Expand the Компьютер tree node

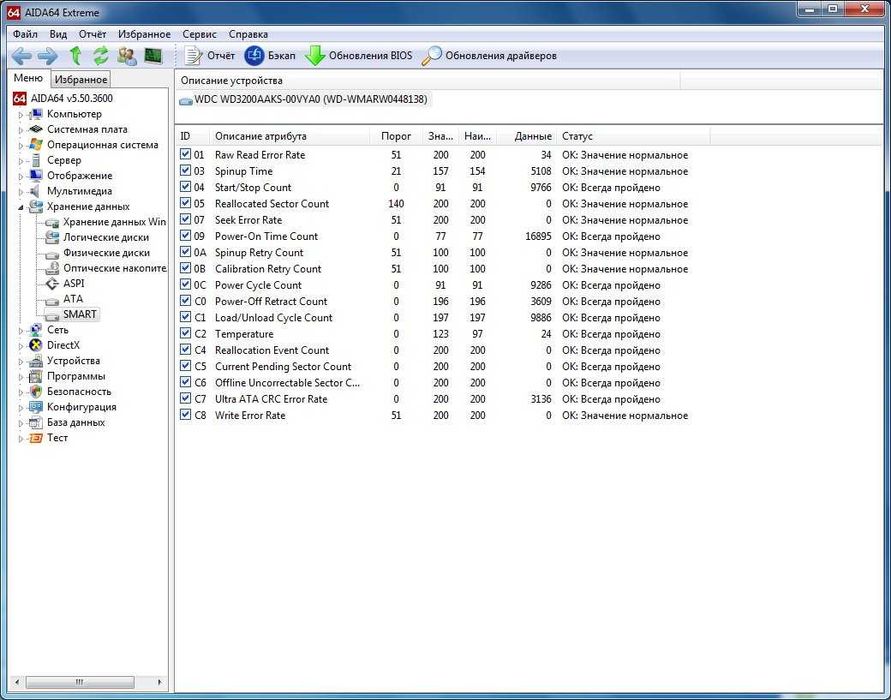21,114
